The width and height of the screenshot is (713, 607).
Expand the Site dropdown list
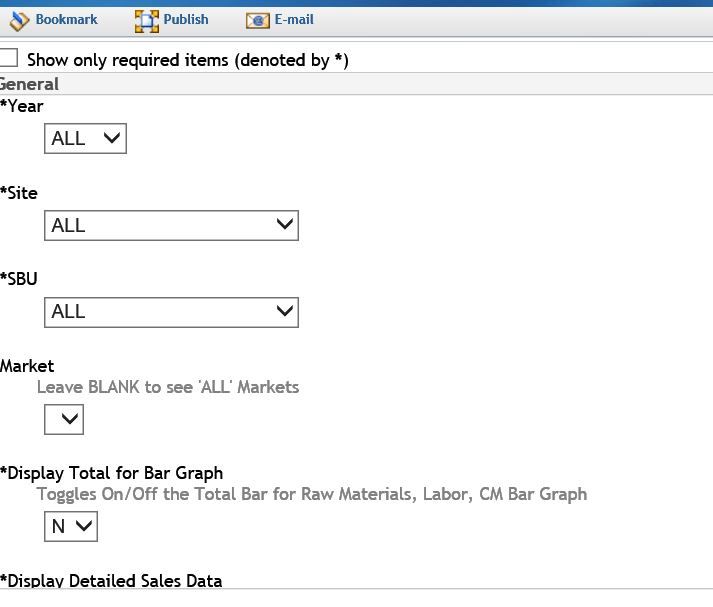tap(171, 225)
